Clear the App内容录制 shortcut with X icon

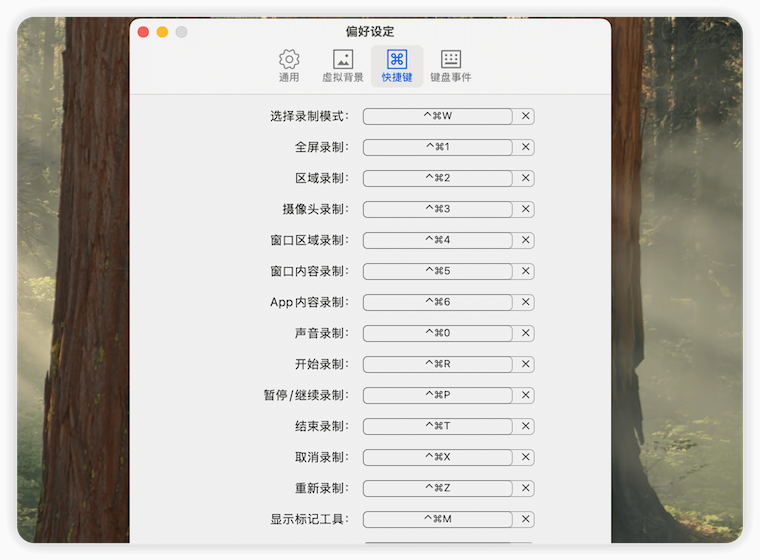click(526, 302)
